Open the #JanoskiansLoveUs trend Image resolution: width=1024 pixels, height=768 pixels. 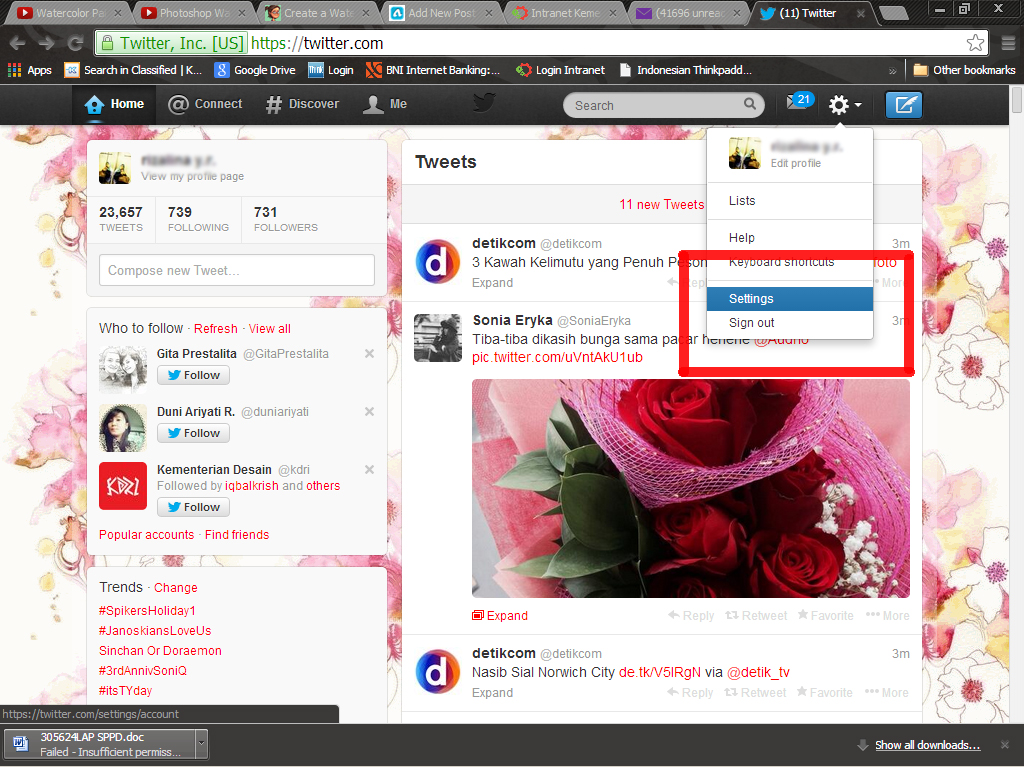point(155,631)
